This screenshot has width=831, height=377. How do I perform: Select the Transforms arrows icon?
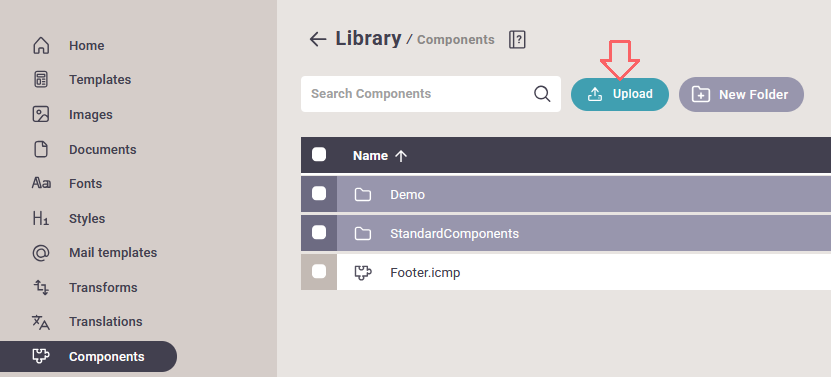coord(41,287)
